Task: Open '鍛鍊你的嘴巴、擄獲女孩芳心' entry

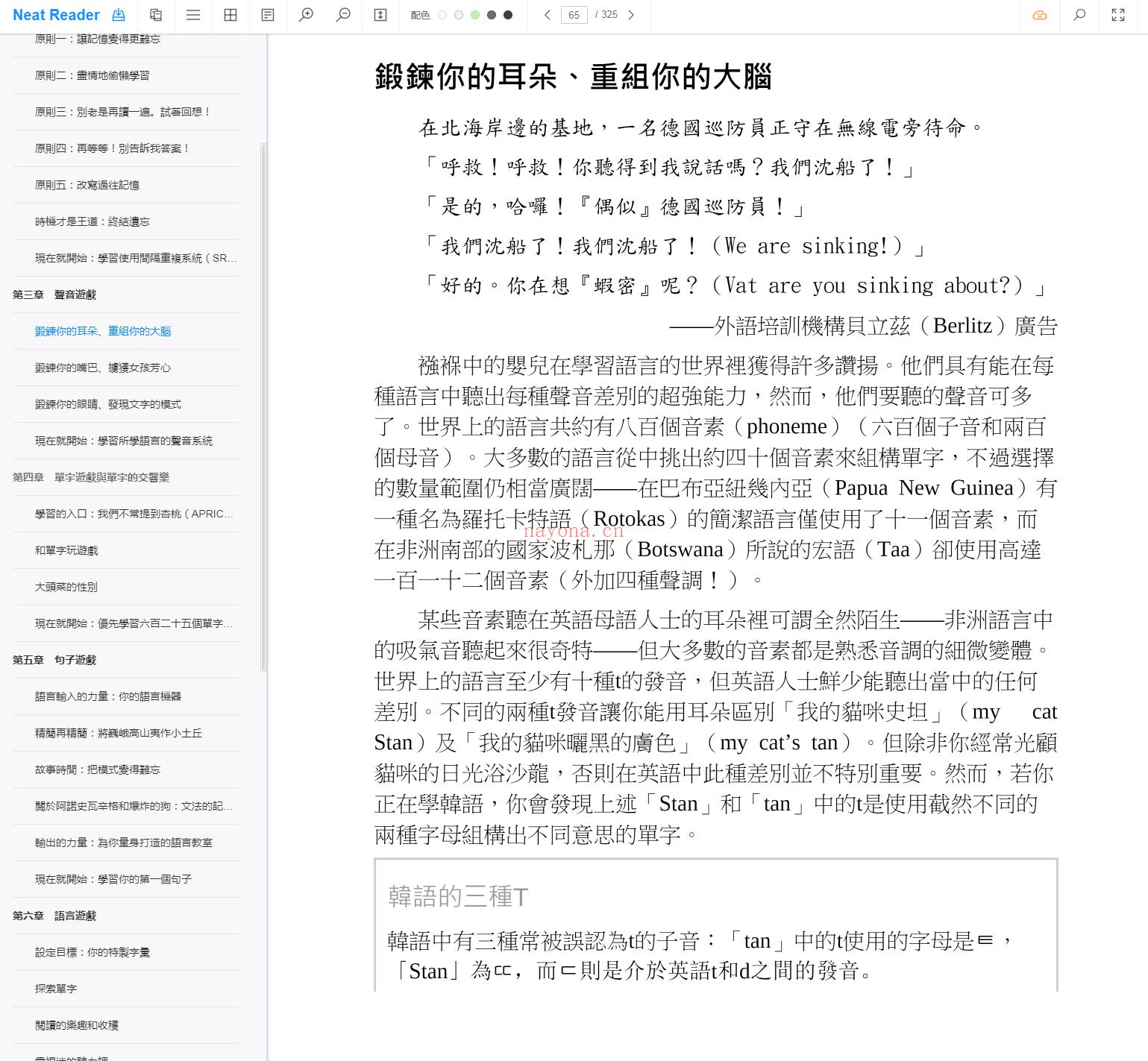Action: pyautogui.click(x=103, y=368)
